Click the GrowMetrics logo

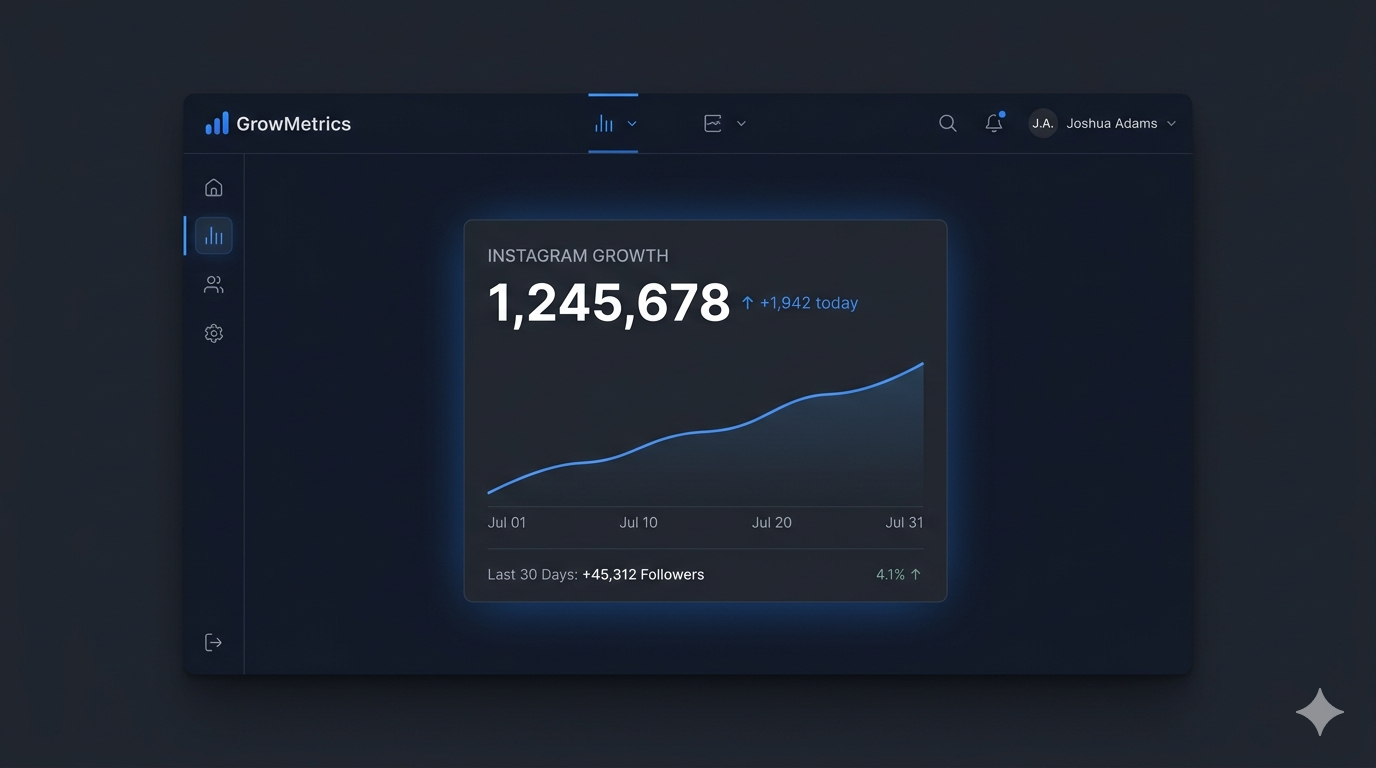[277, 123]
